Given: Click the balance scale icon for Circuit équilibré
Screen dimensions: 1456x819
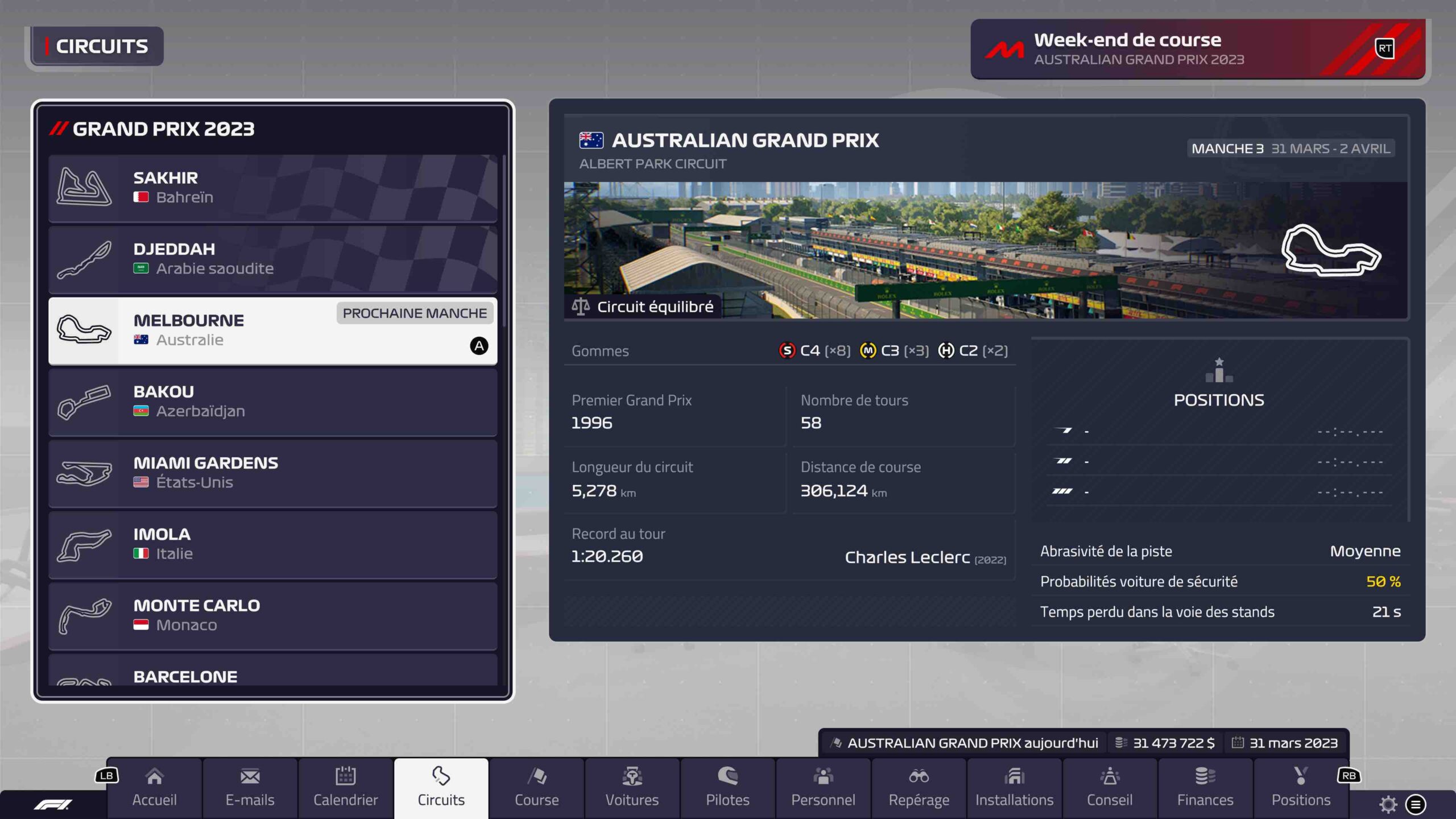Looking at the screenshot, I should pos(581,307).
